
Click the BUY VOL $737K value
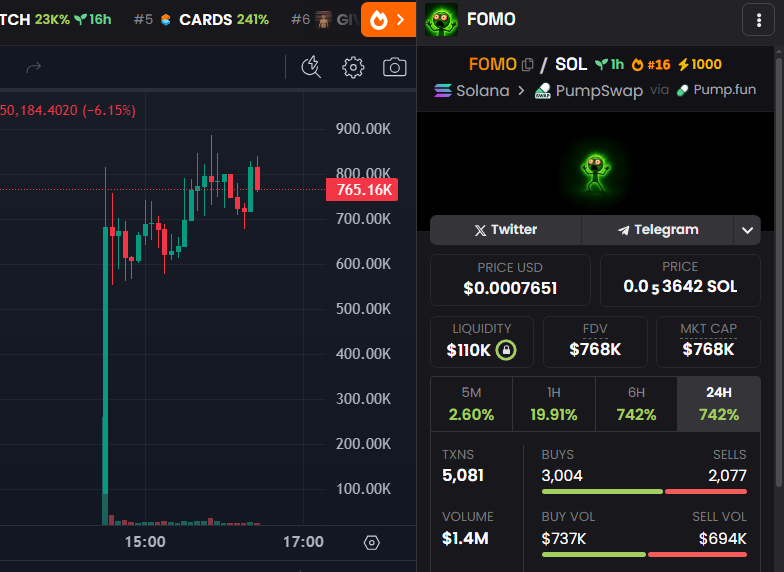(564, 538)
